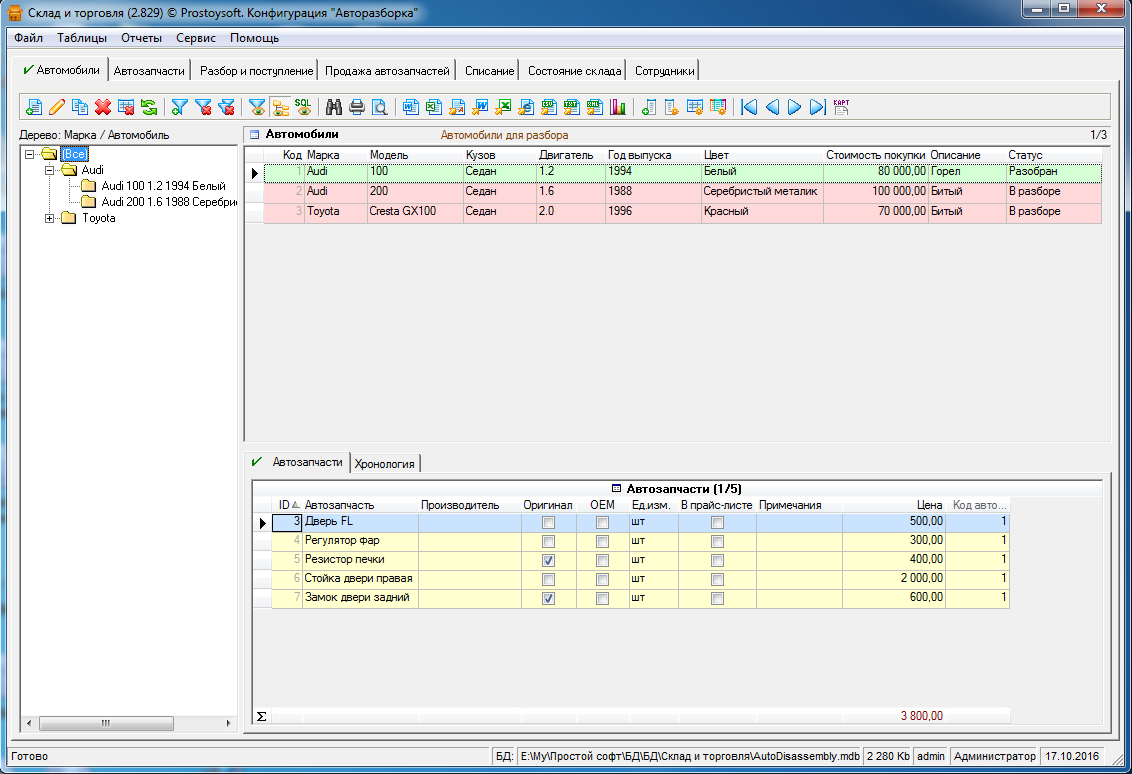Toggle the tree view toolbar button

click(x=279, y=107)
